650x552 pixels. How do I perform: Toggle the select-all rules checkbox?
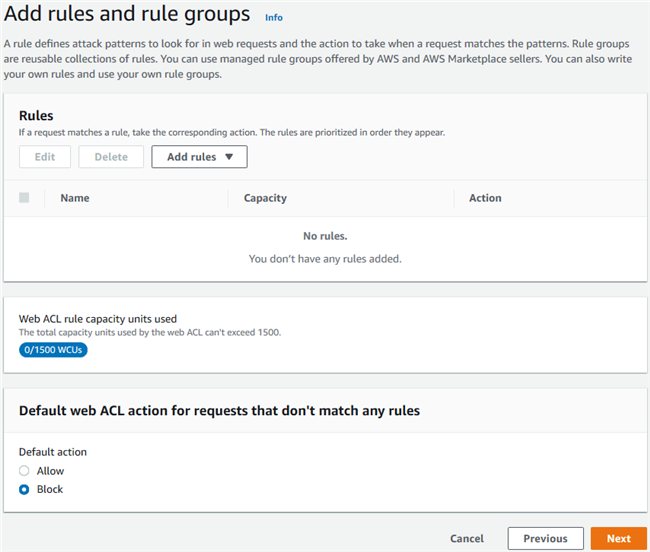coord(24,198)
